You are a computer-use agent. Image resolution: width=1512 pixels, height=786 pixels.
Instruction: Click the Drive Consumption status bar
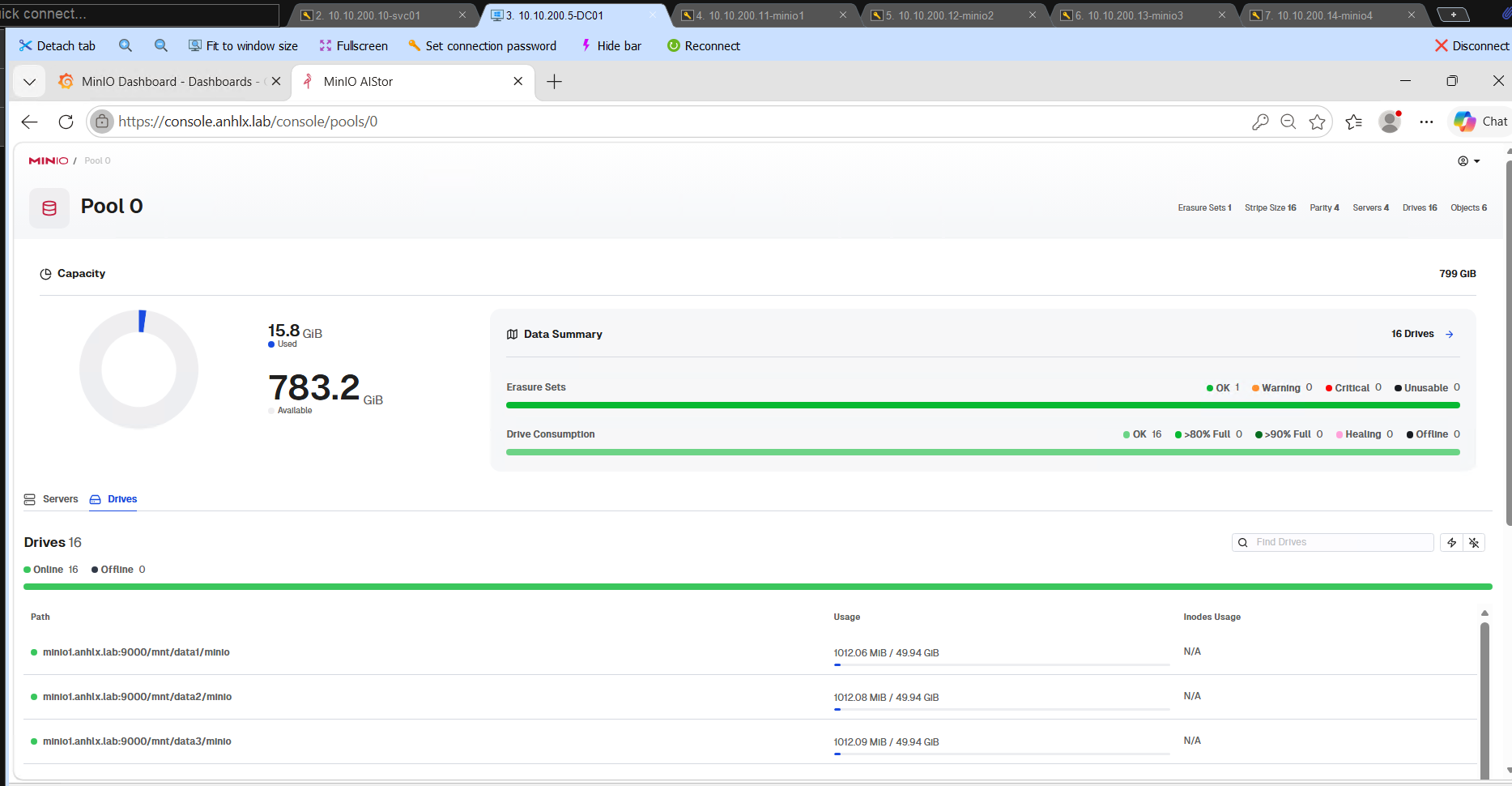click(x=983, y=452)
